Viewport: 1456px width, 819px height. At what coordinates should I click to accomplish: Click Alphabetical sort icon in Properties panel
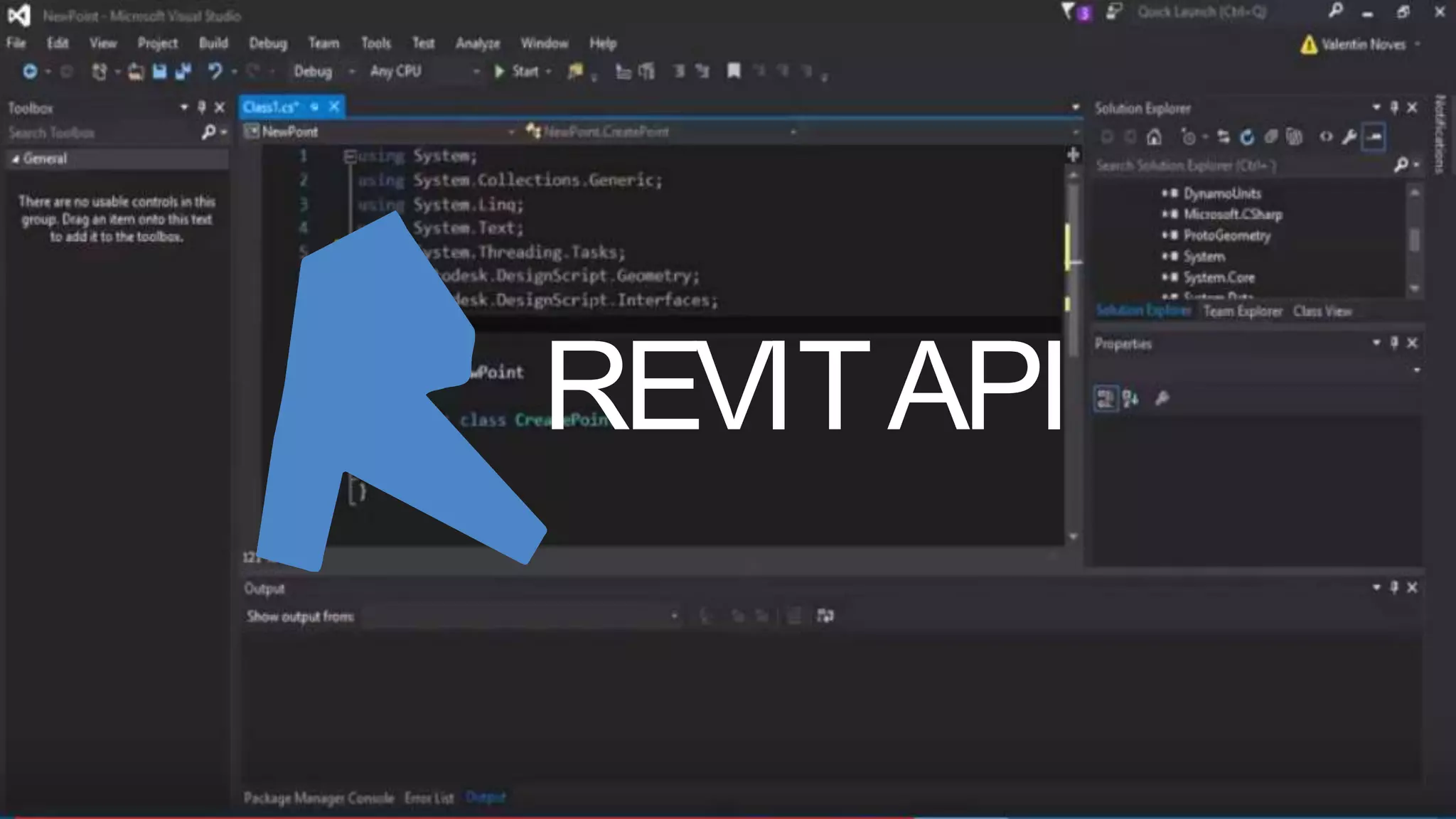[x=1130, y=399]
